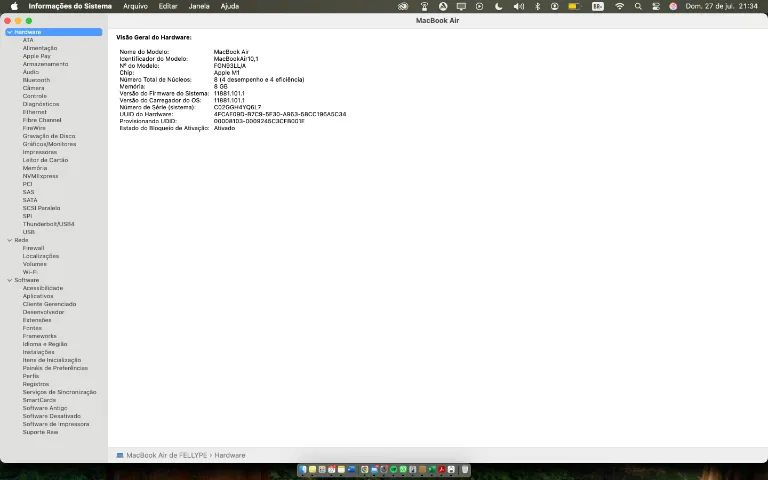
Task: Open the Trash in the Dock
Action: coord(465,469)
